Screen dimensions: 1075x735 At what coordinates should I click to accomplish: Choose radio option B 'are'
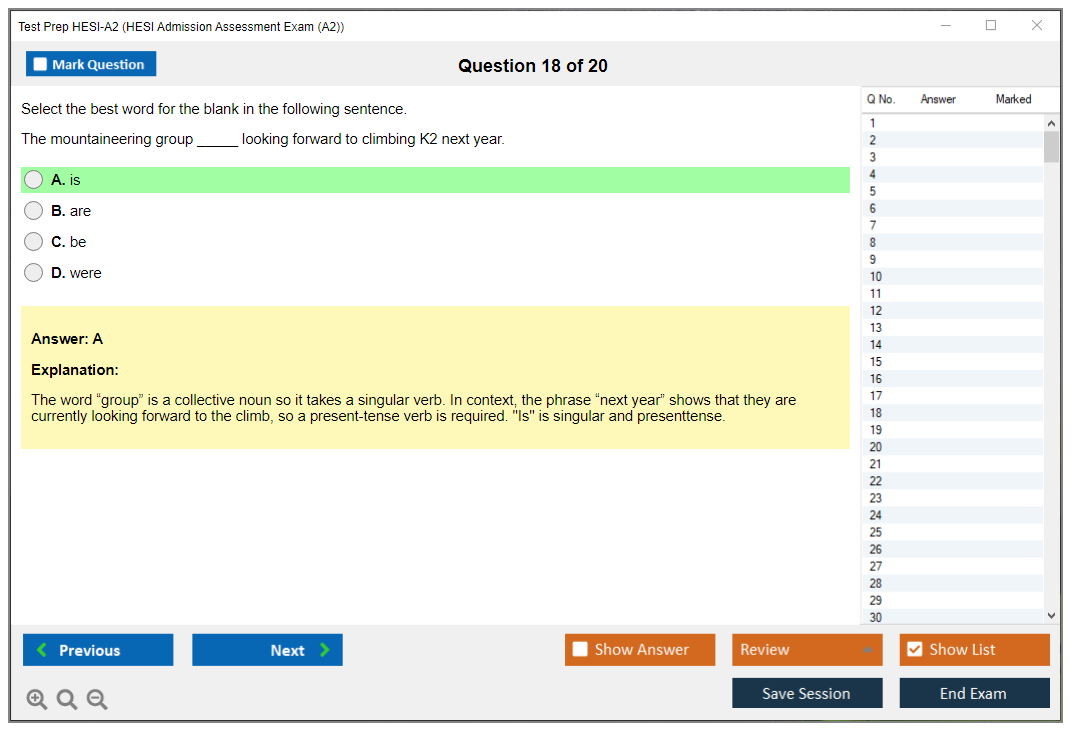coord(34,211)
